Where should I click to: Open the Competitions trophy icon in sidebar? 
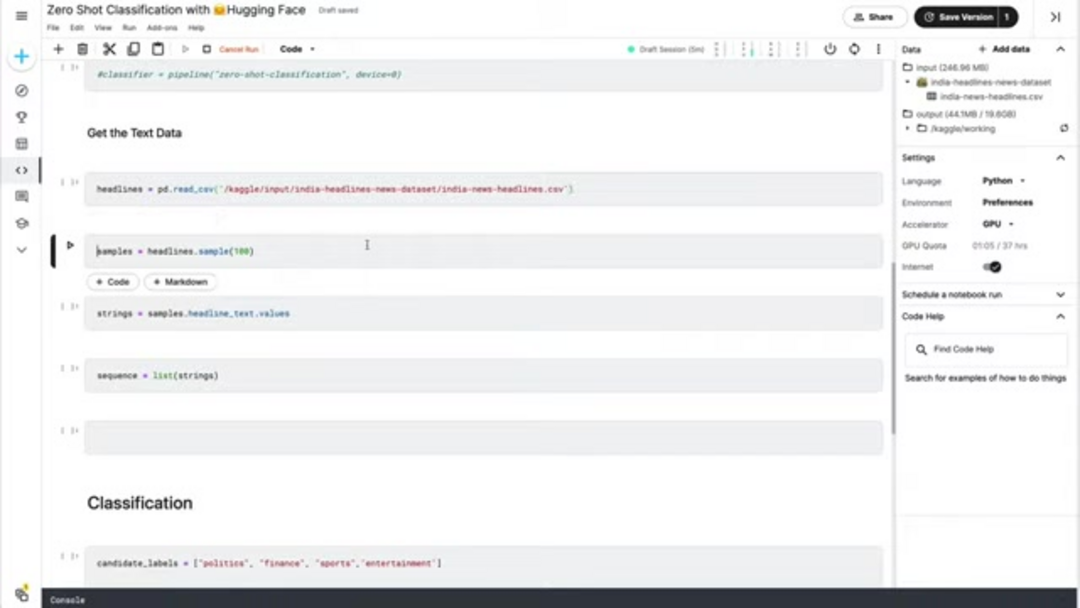tap(21, 117)
